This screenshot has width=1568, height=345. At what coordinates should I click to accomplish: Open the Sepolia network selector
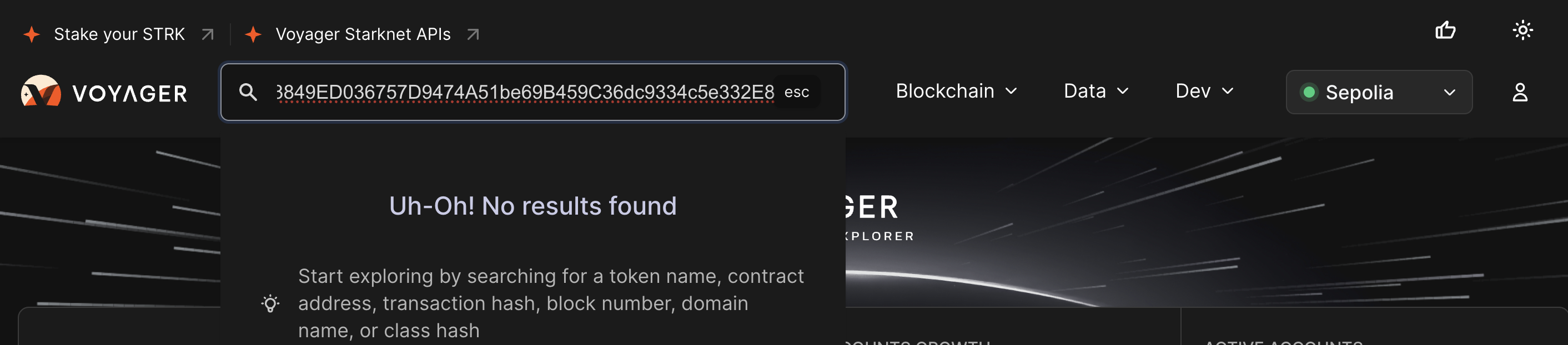point(1378,92)
